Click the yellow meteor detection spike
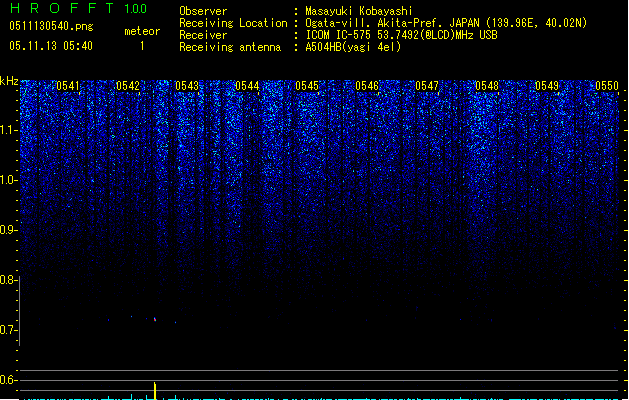This screenshot has width=629, height=400. (x=155, y=391)
